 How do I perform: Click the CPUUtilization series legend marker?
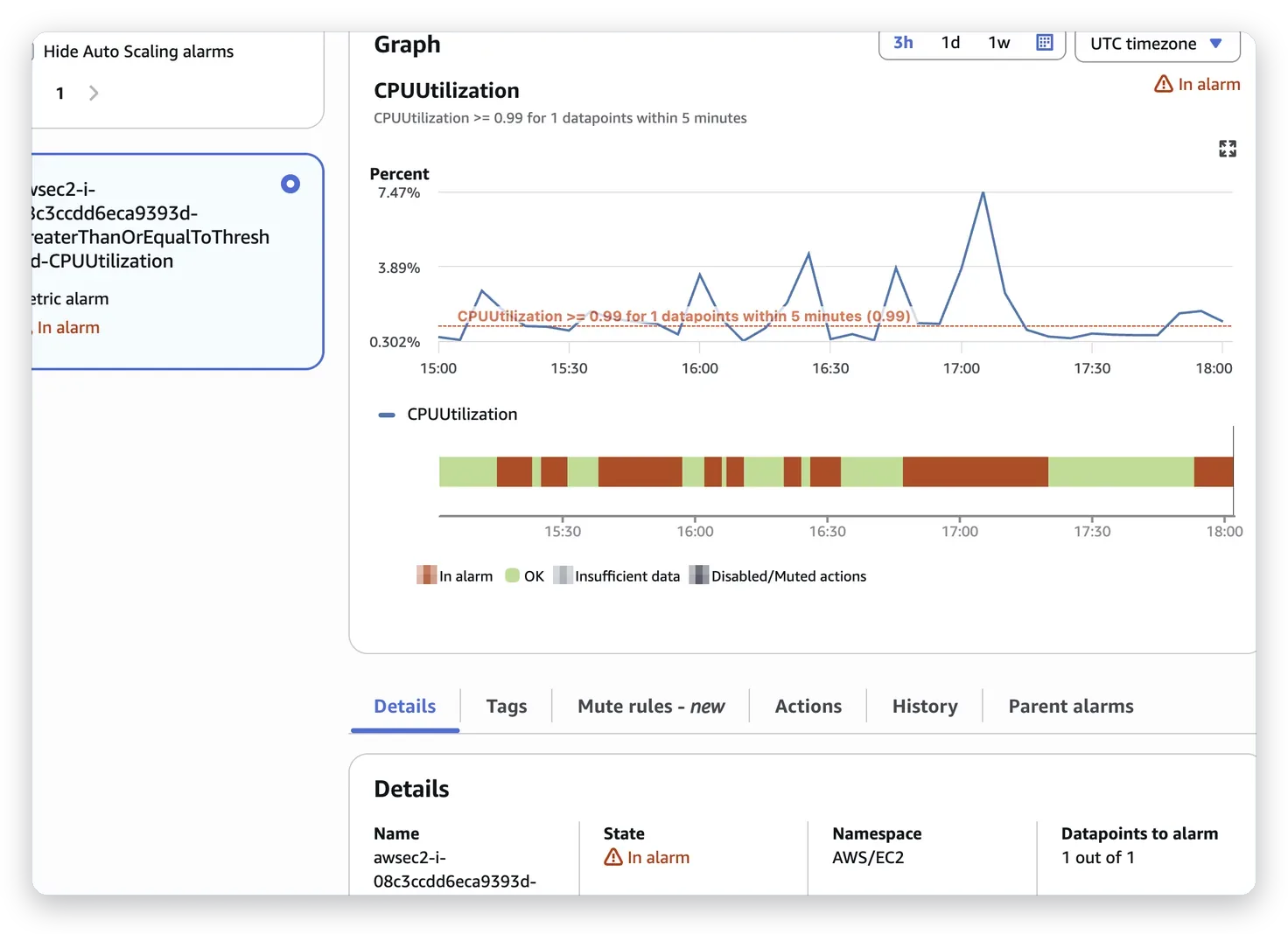point(386,415)
